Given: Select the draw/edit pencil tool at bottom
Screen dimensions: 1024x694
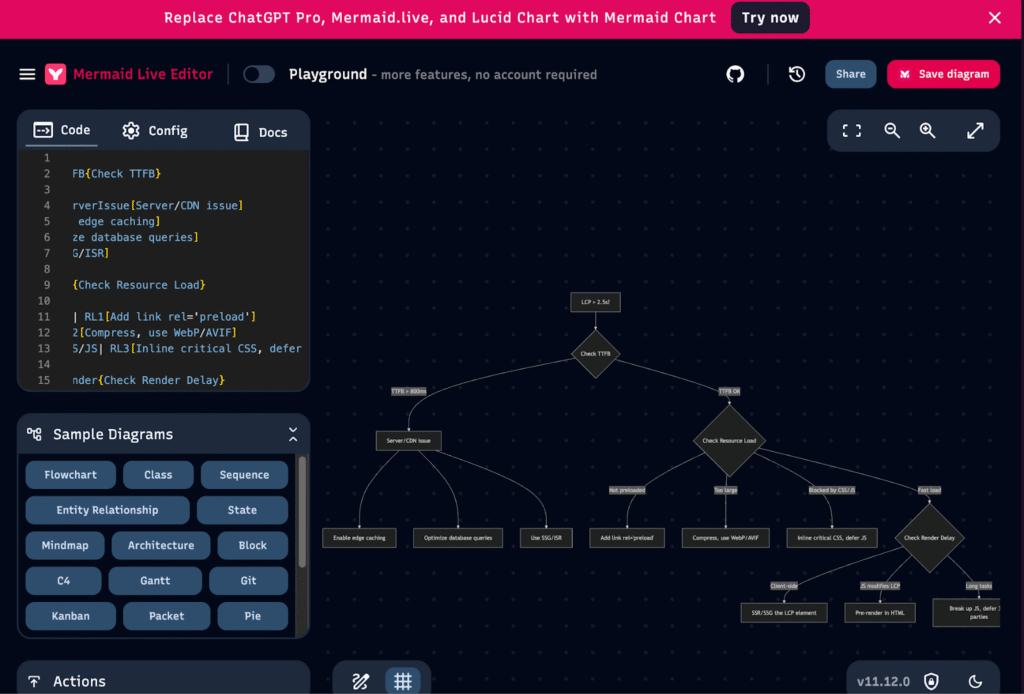Looking at the screenshot, I should coord(360,681).
